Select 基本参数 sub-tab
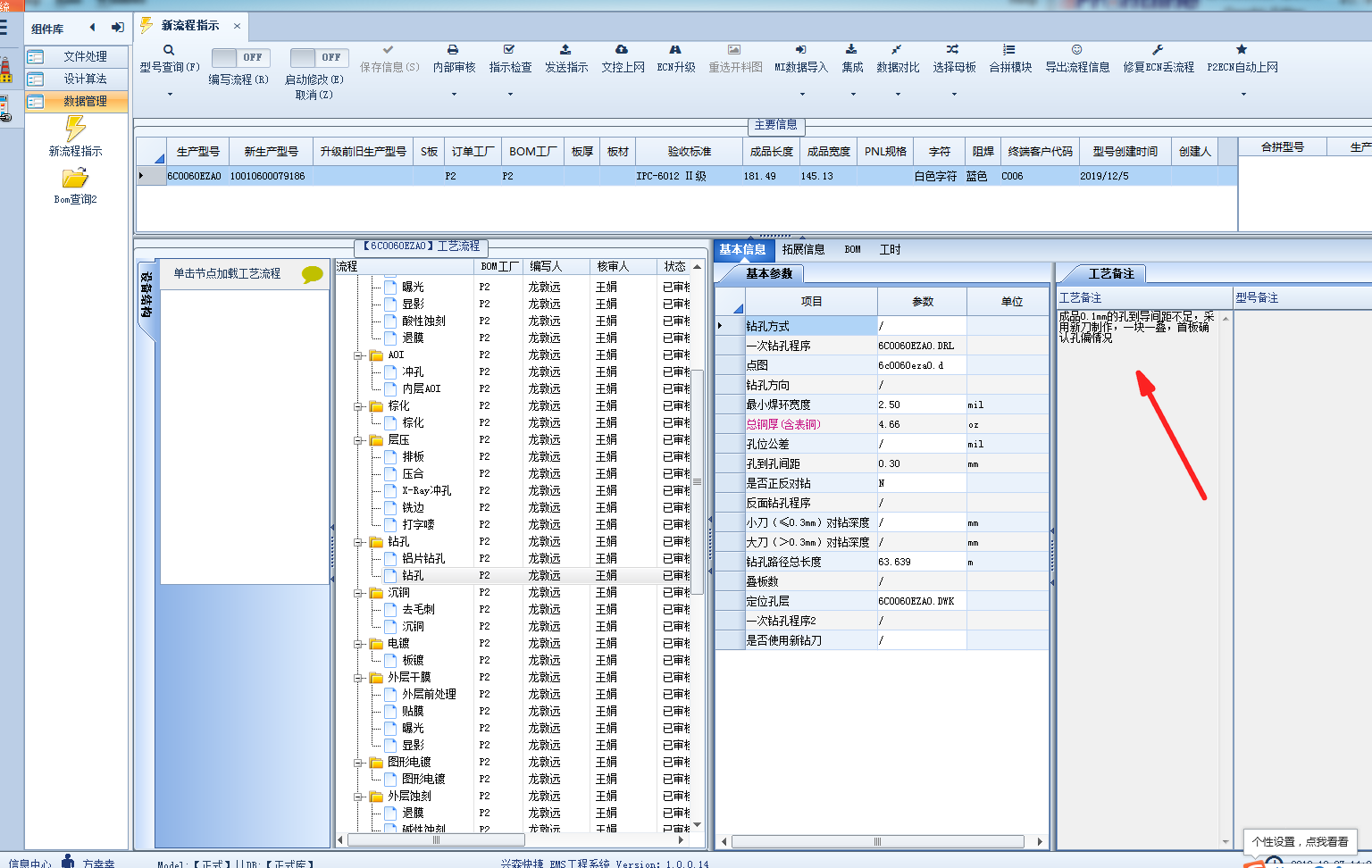This screenshot has height=868, width=1372. 768,273
